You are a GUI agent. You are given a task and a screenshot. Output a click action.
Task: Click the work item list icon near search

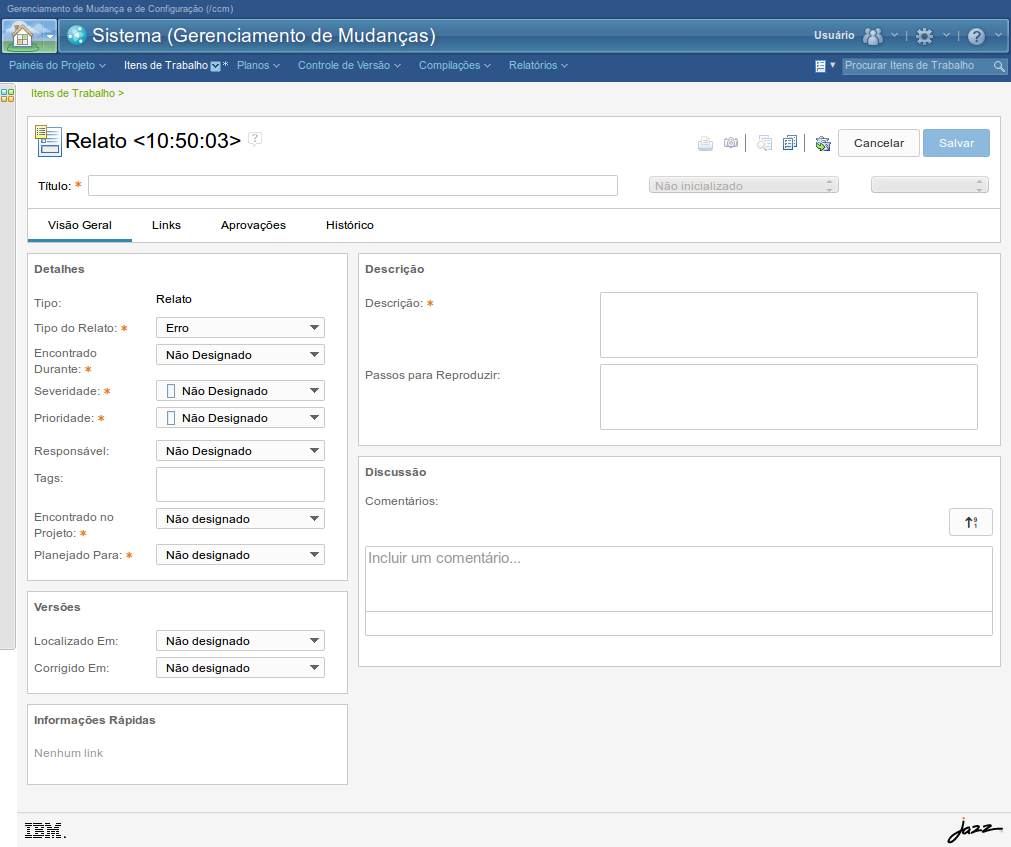tap(820, 66)
